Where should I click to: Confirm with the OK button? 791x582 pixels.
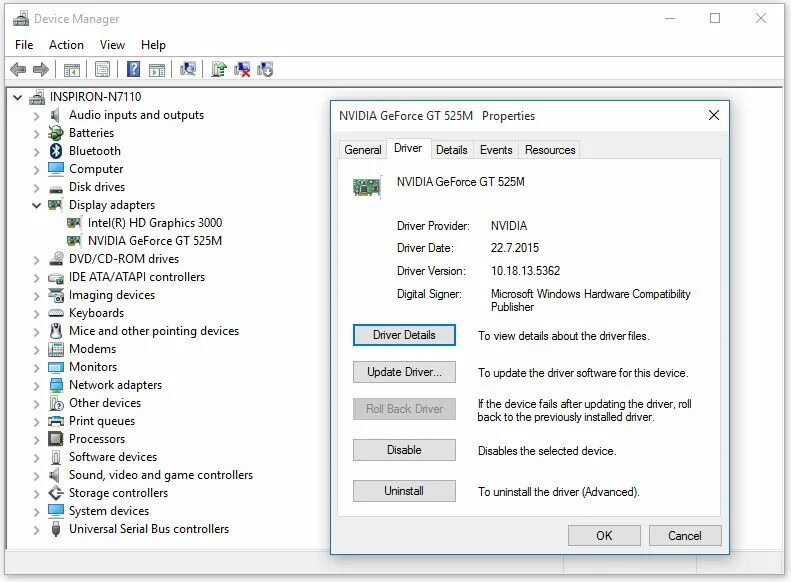pyautogui.click(x=604, y=536)
